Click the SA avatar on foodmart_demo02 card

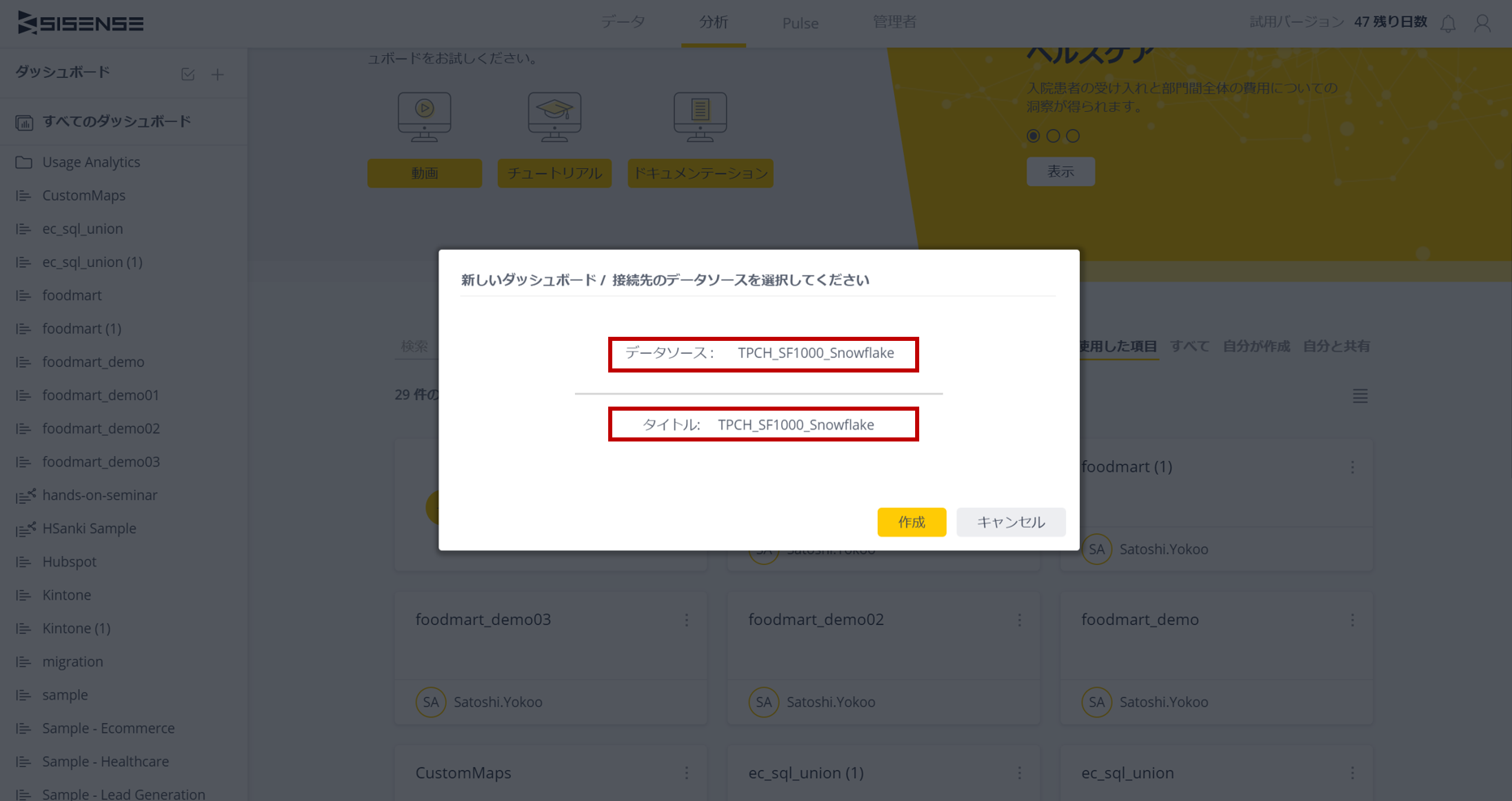[763, 702]
